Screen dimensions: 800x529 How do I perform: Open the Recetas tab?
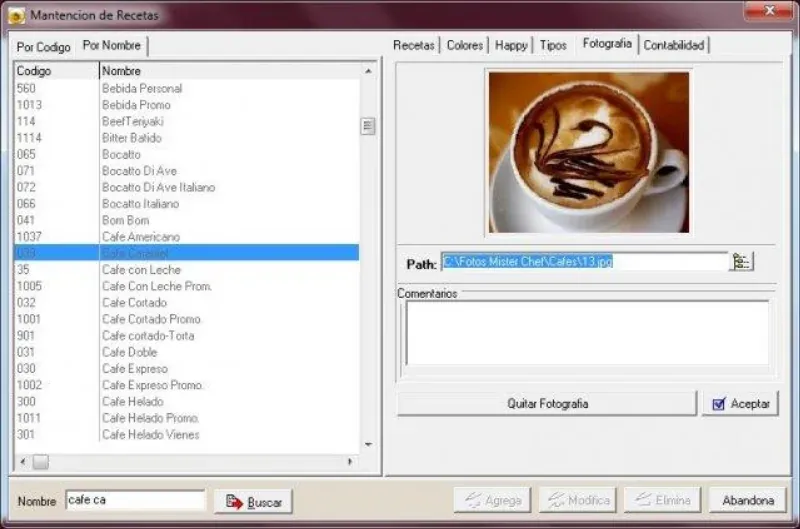click(414, 45)
